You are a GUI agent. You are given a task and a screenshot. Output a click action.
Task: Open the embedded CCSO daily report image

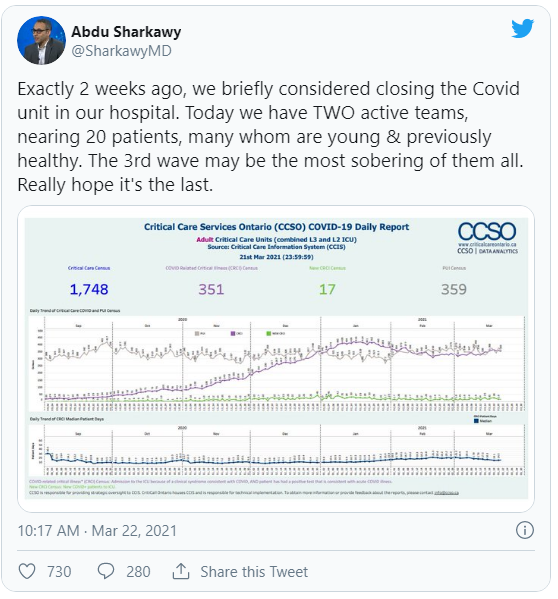(x=276, y=359)
